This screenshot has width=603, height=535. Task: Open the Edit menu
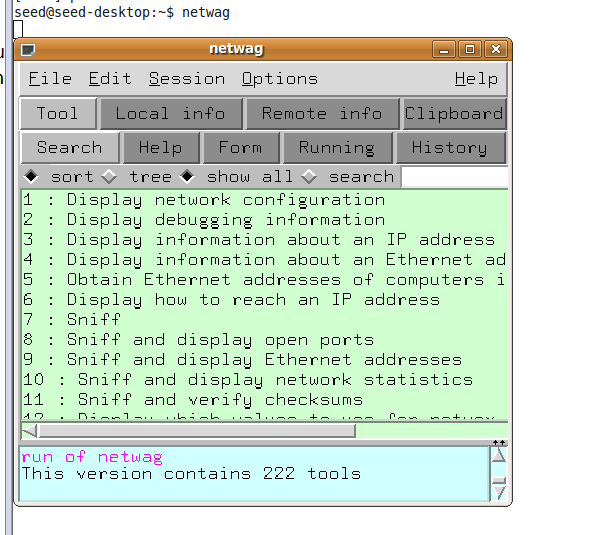110,79
